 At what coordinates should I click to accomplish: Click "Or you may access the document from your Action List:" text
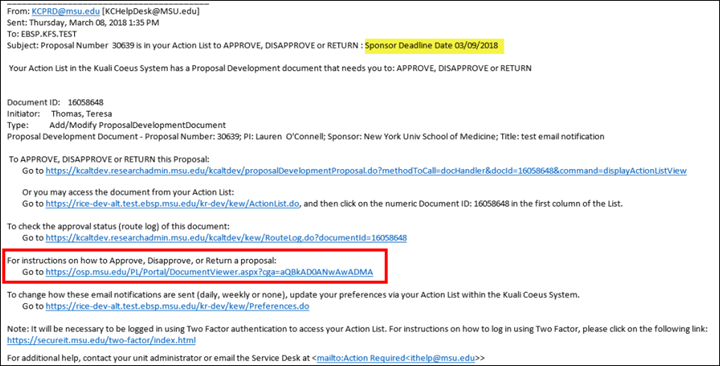click(128, 192)
